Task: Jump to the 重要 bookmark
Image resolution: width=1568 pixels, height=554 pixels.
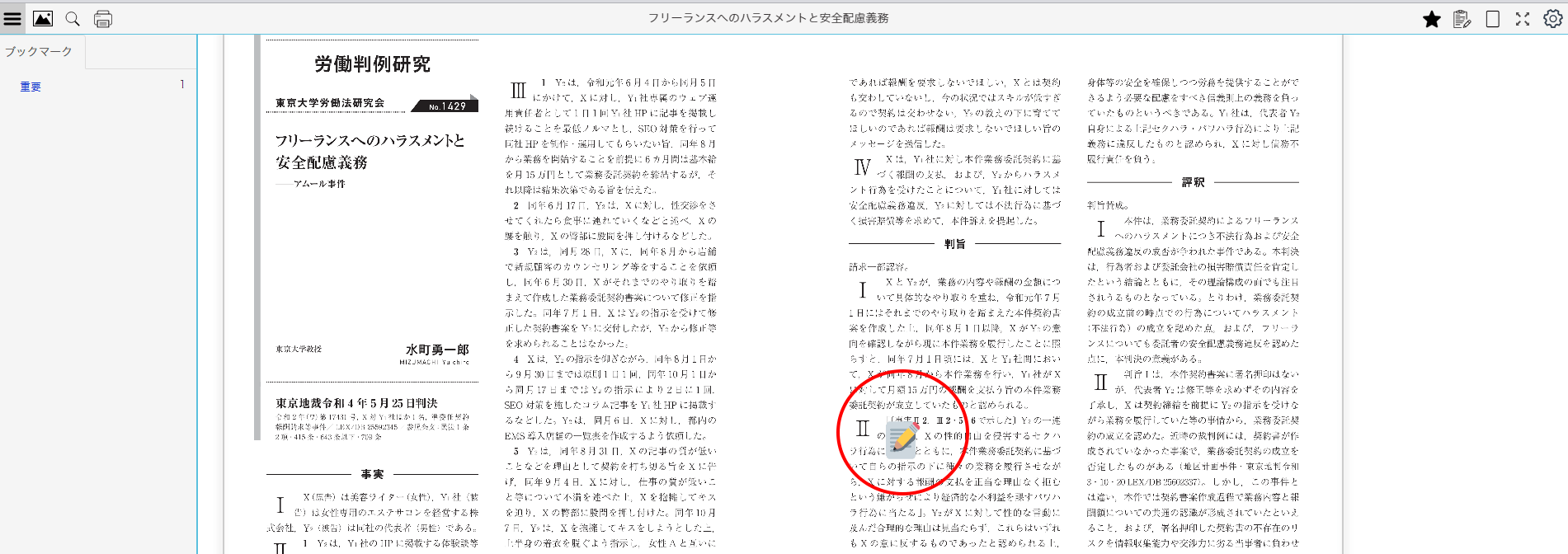Action: (31, 87)
